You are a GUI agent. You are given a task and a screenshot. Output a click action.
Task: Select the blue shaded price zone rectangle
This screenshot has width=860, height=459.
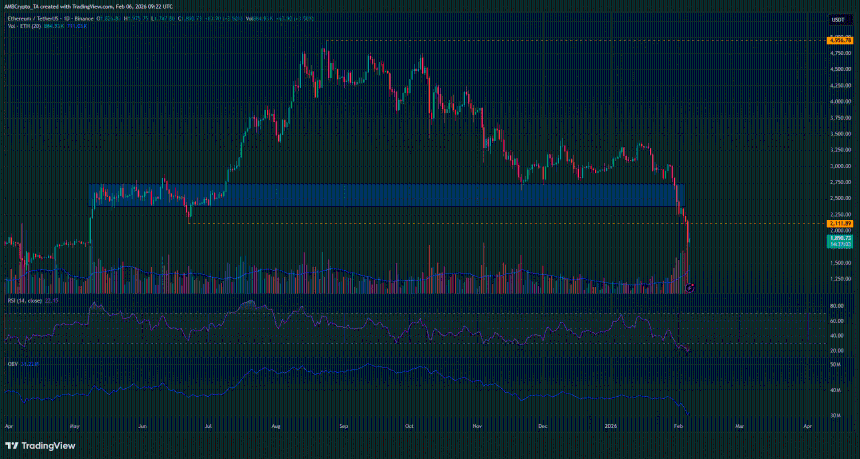click(387, 195)
